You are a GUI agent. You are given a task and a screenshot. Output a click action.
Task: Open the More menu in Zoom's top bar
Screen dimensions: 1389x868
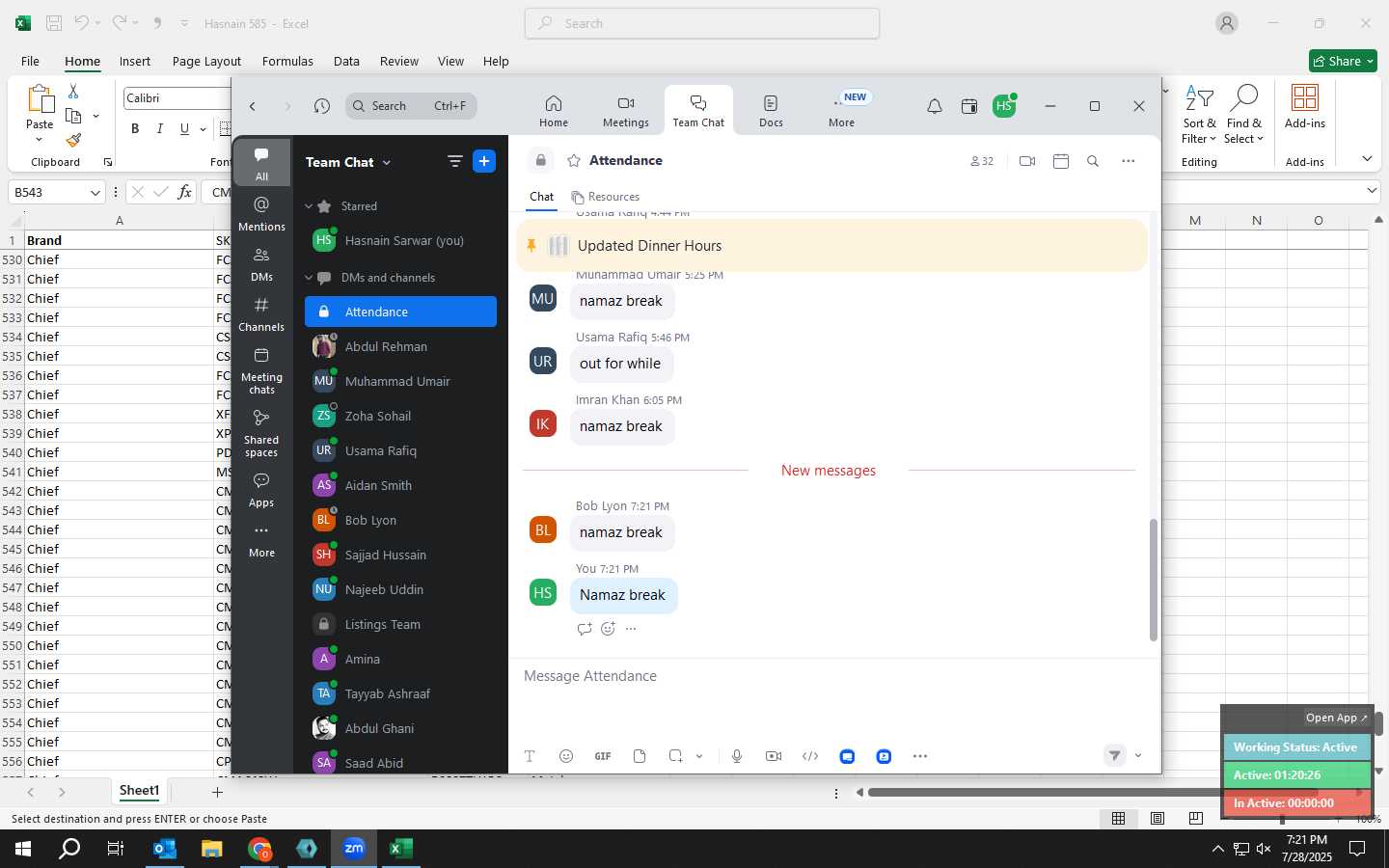pos(842,111)
